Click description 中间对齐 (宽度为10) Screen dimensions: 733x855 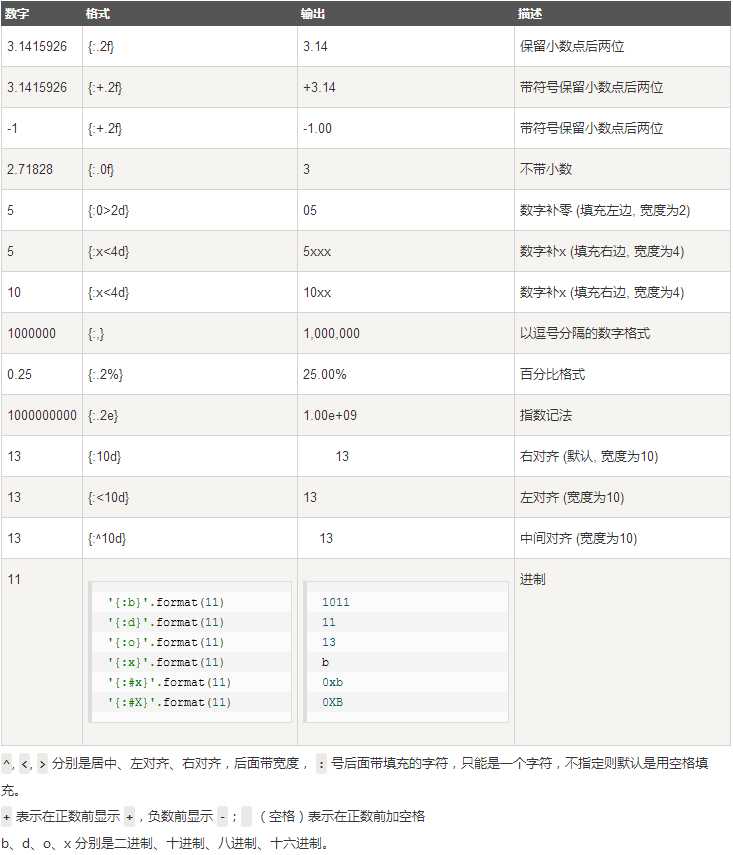point(579,539)
